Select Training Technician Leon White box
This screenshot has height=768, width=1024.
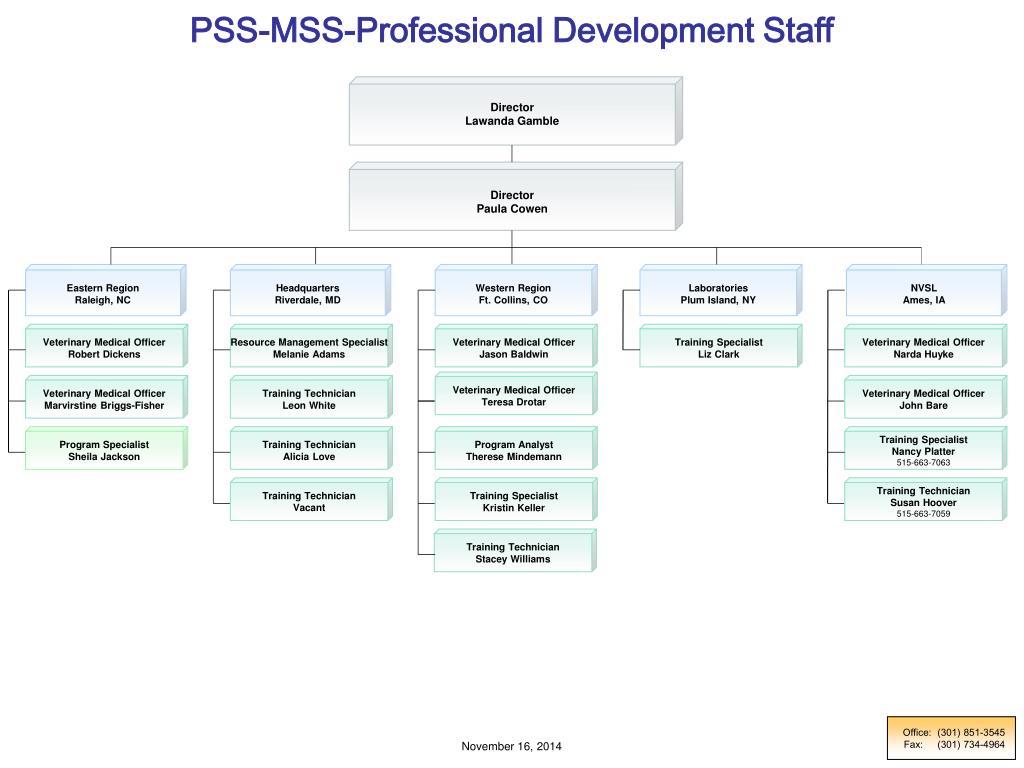click(x=311, y=397)
